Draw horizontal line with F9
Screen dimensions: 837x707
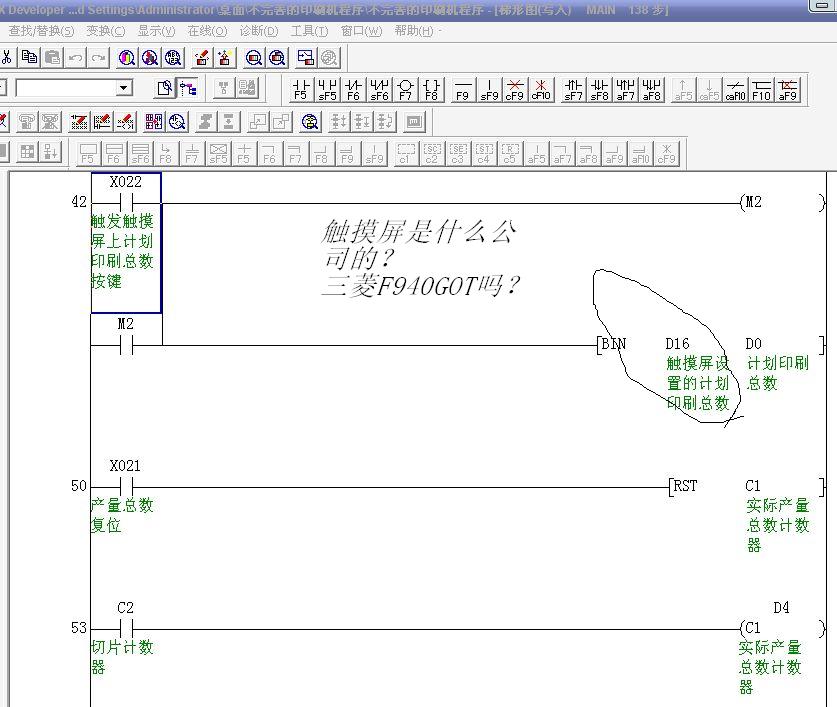click(462, 89)
